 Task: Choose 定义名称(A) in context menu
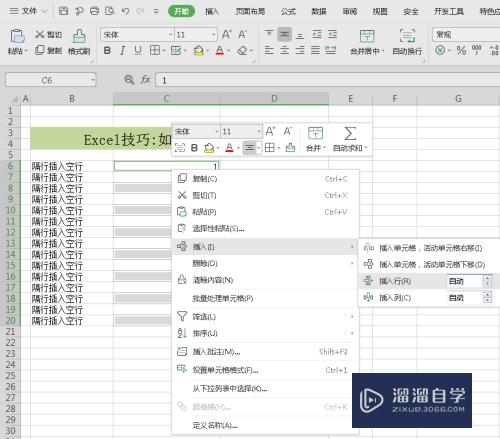(265, 425)
